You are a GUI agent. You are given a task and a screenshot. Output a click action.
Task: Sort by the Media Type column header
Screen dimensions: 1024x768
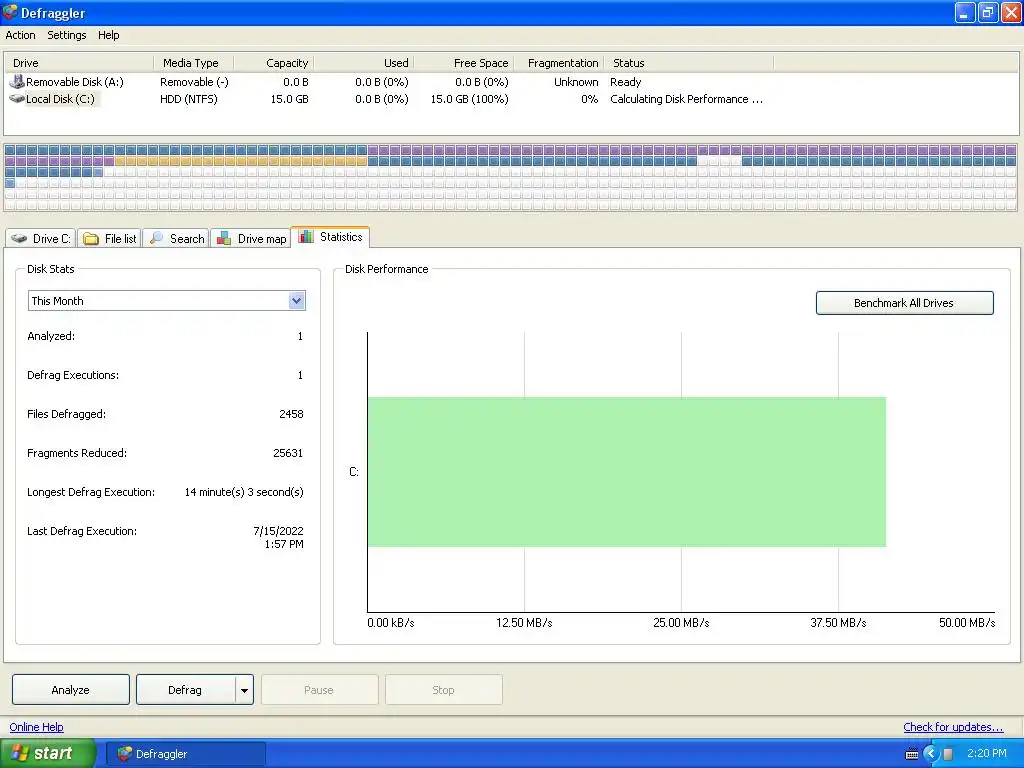pyautogui.click(x=193, y=63)
